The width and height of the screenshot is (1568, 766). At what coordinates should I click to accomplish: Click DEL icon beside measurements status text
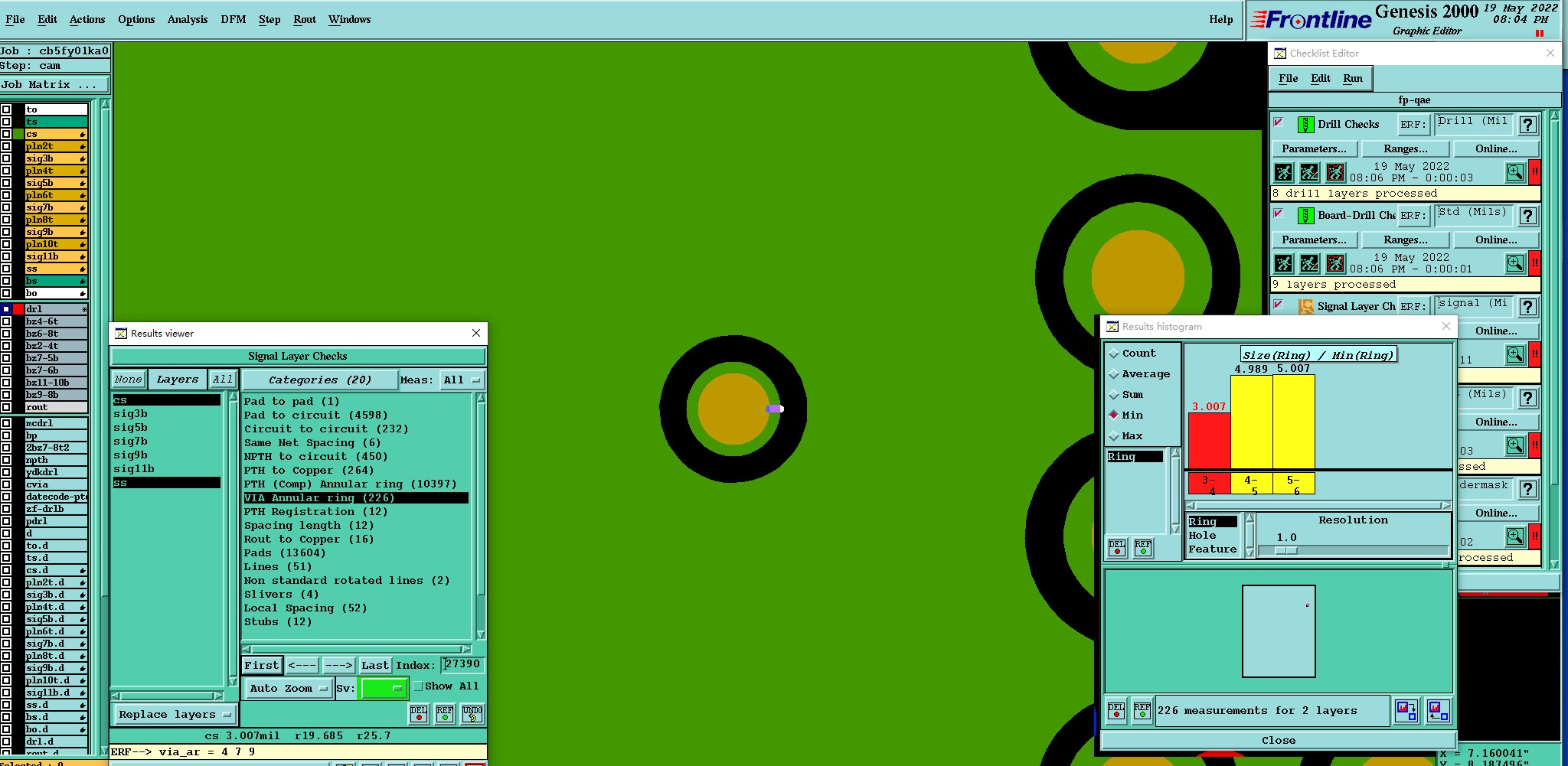pos(1116,711)
